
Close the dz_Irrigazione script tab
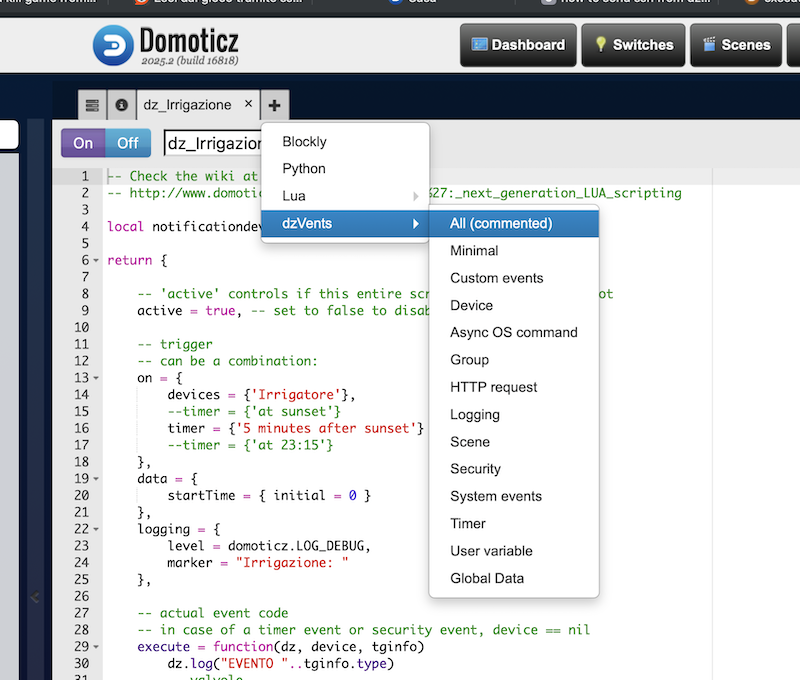click(x=248, y=103)
